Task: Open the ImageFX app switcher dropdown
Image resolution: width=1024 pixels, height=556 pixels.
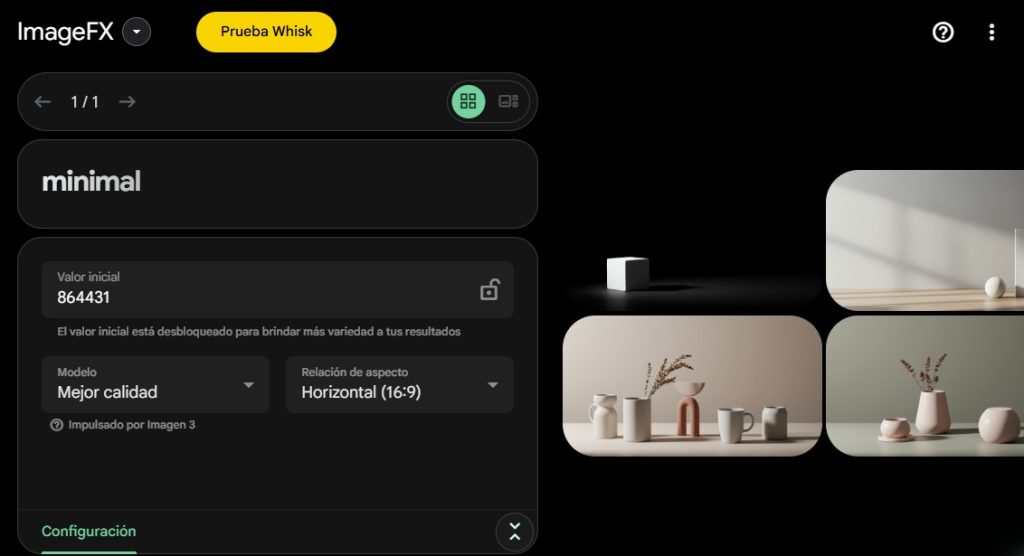Action: click(x=136, y=32)
